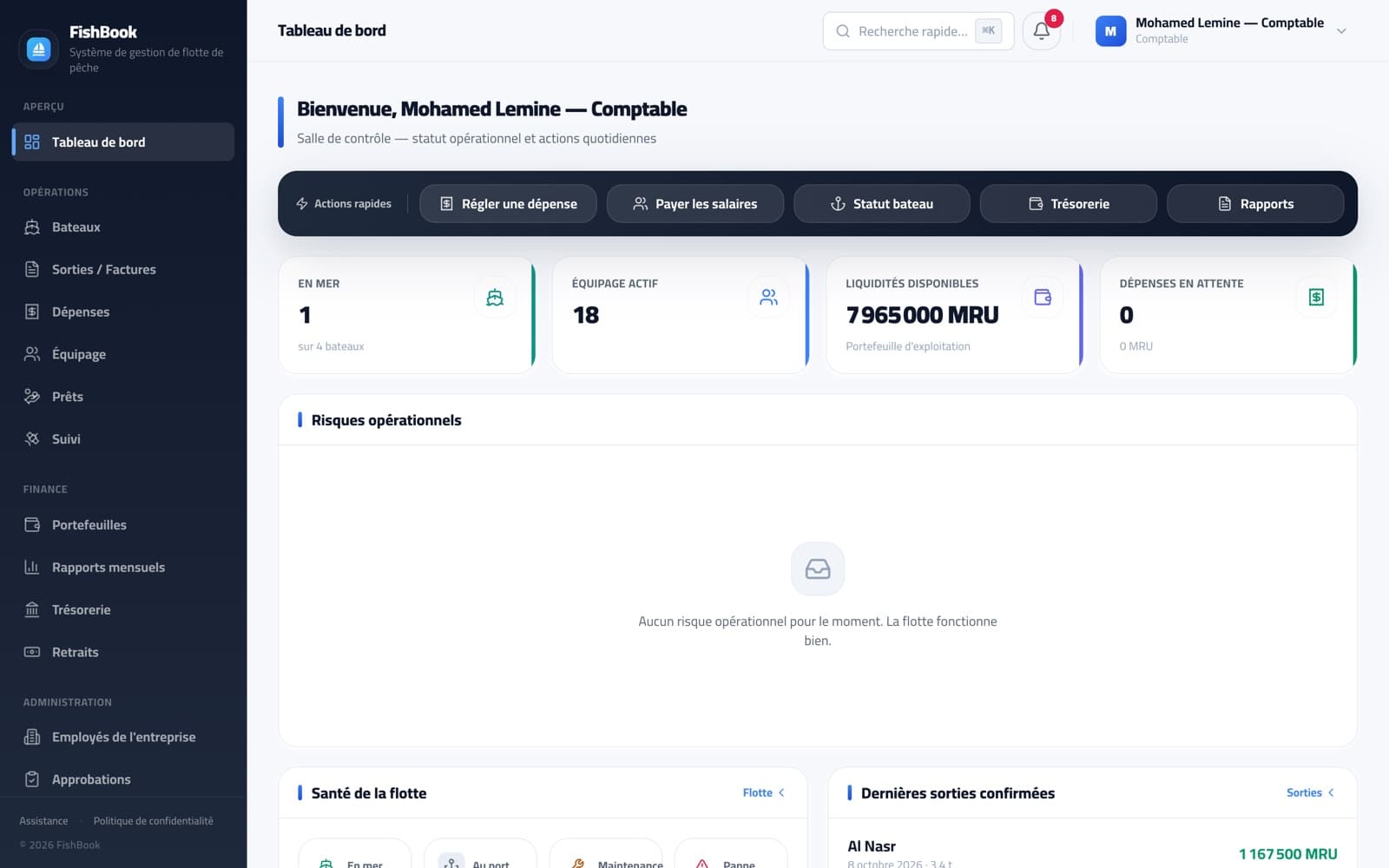Image resolution: width=1389 pixels, height=868 pixels.
Task: Click the blue M user avatar
Action: [1110, 31]
